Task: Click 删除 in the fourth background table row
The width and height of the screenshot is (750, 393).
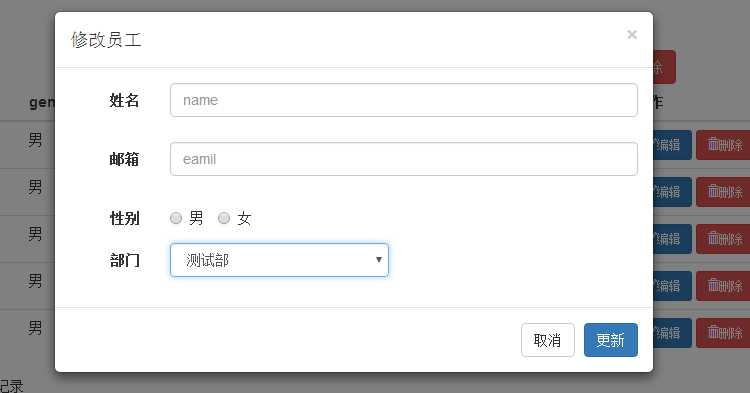Action: [x=723, y=286]
